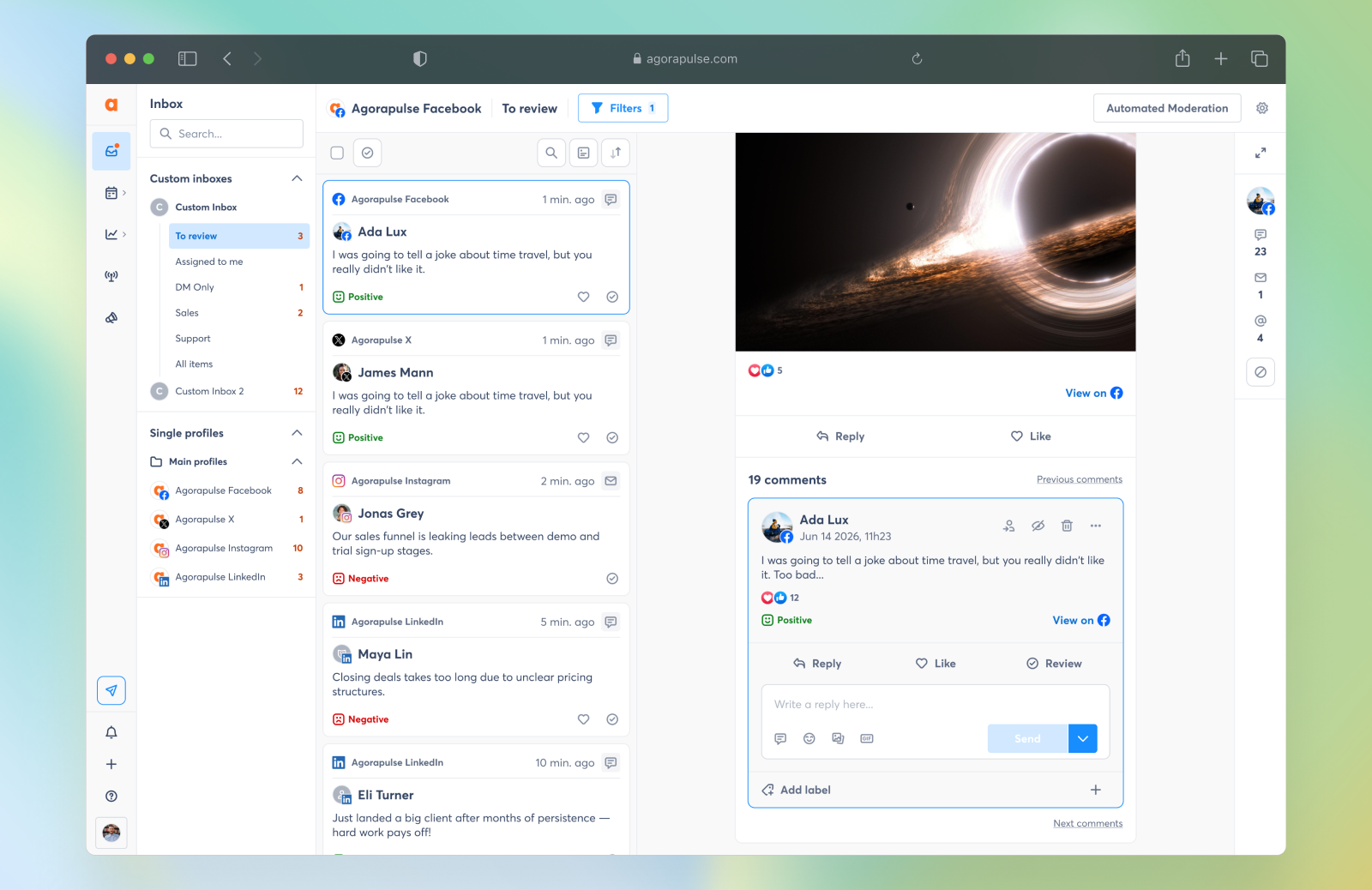This screenshot has width=1372, height=890.
Task: Open the more options ellipsis on comment
Action: tap(1096, 526)
